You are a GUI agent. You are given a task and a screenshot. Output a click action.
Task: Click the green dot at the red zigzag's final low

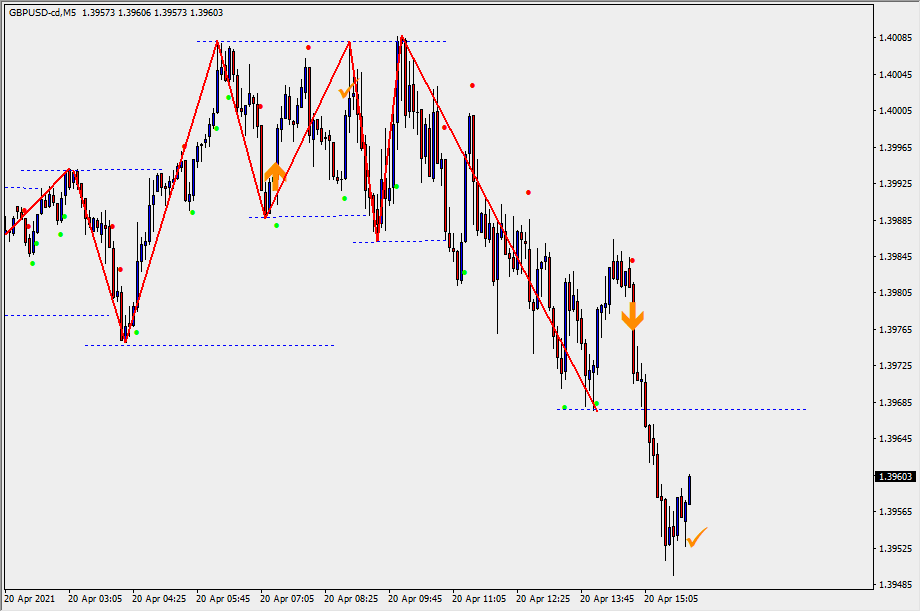pyautogui.click(x=597, y=404)
